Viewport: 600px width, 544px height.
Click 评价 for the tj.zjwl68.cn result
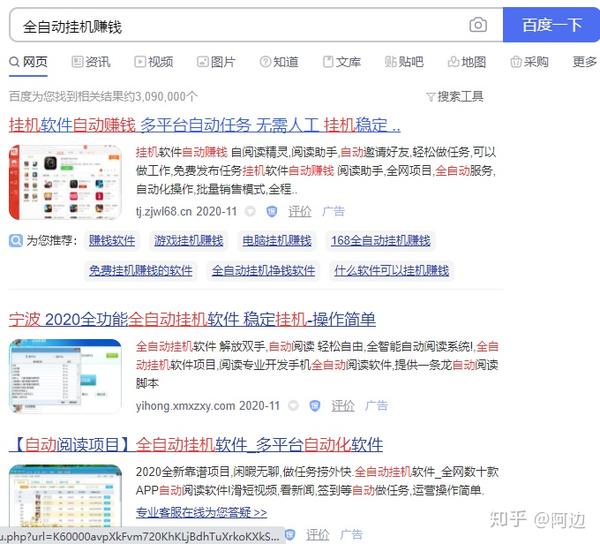[x=300, y=211]
